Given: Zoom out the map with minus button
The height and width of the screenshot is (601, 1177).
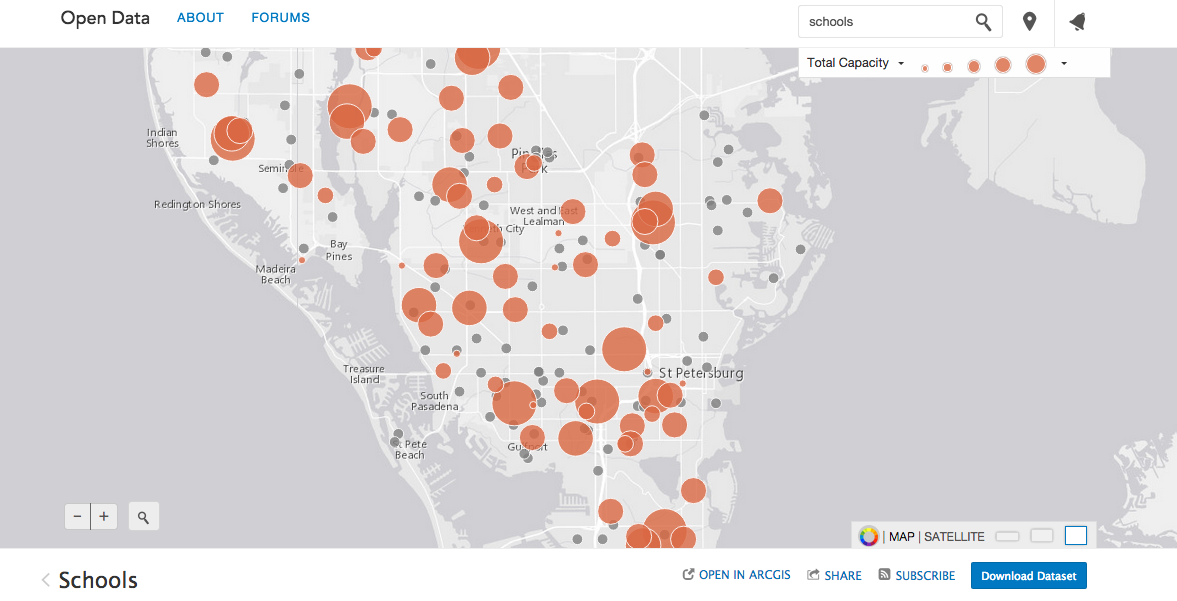Looking at the screenshot, I should coord(77,516).
